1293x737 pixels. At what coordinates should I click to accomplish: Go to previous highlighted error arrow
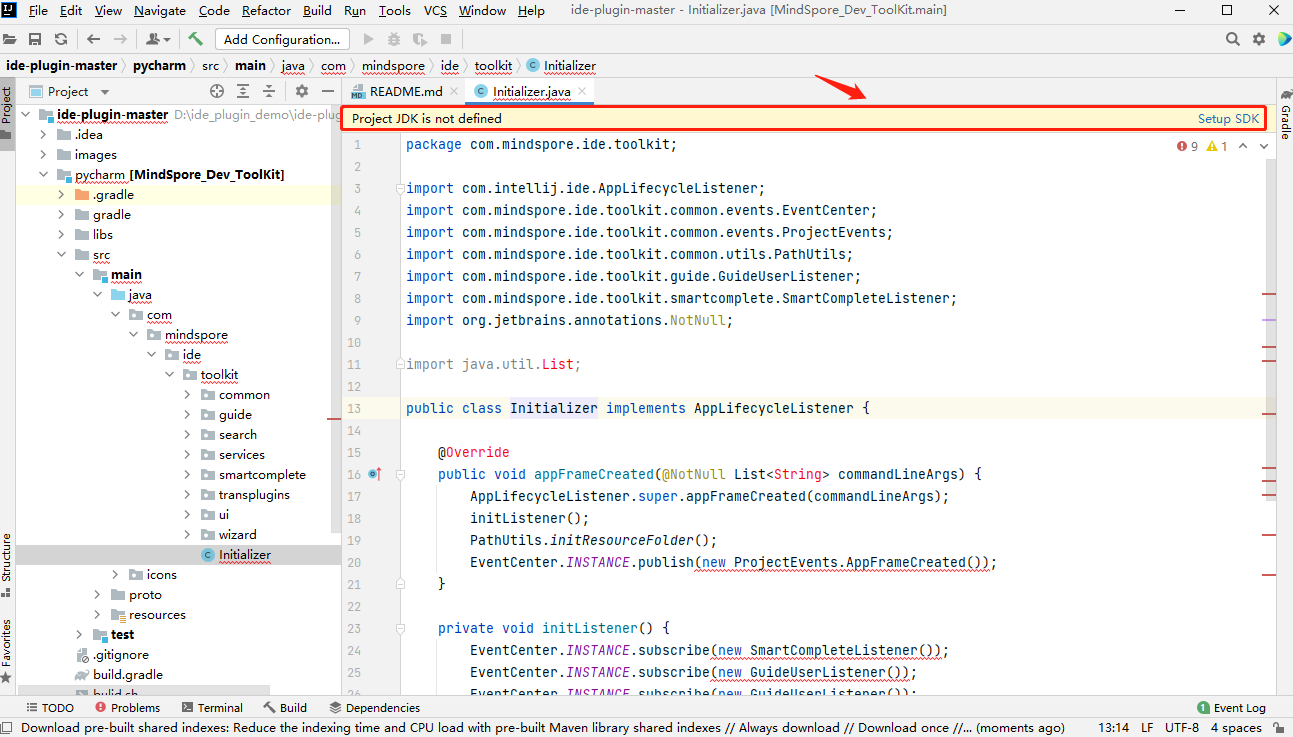tap(1243, 146)
